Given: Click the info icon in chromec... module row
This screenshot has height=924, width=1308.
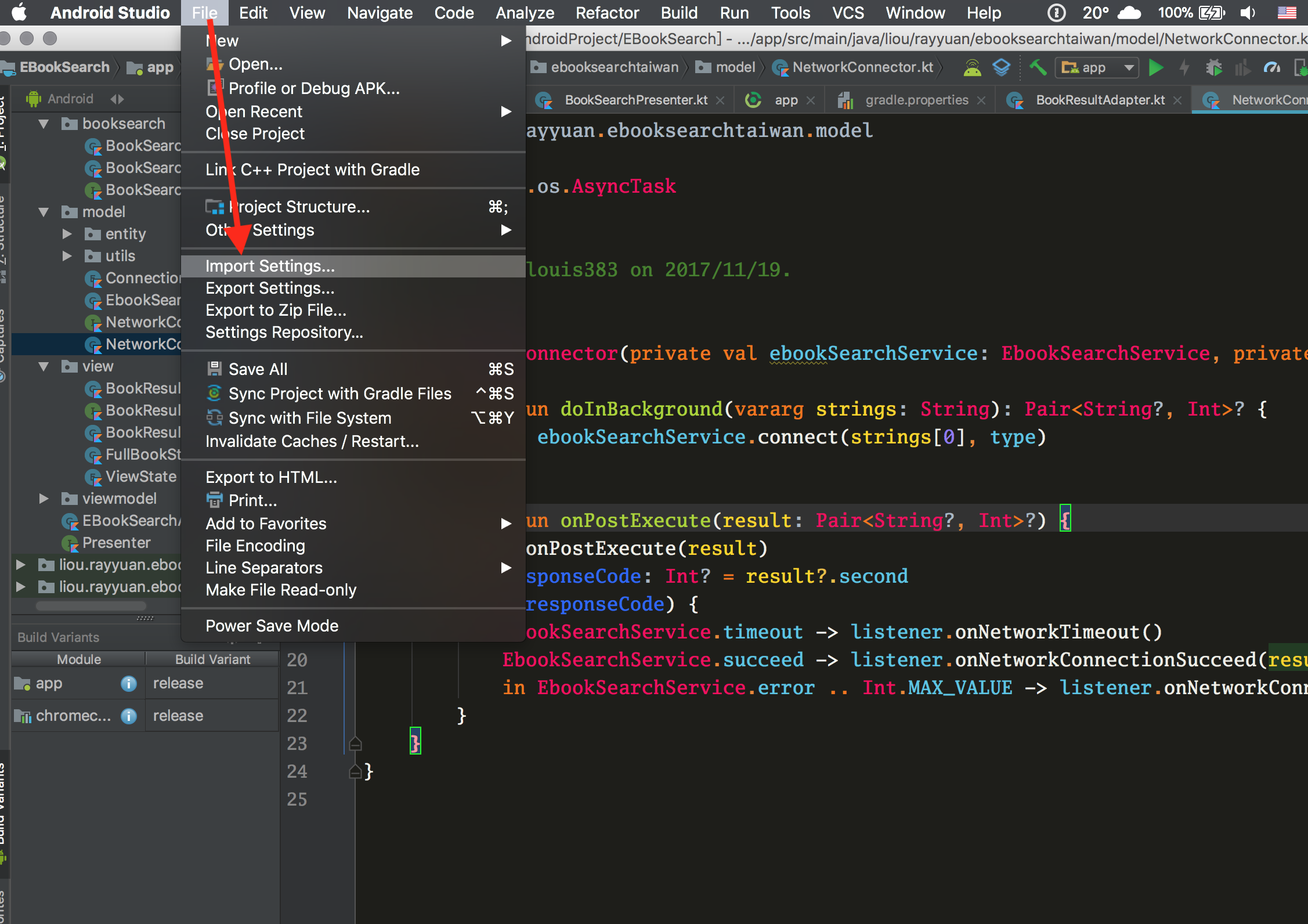Looking at the screenshot, I should 129,716.
